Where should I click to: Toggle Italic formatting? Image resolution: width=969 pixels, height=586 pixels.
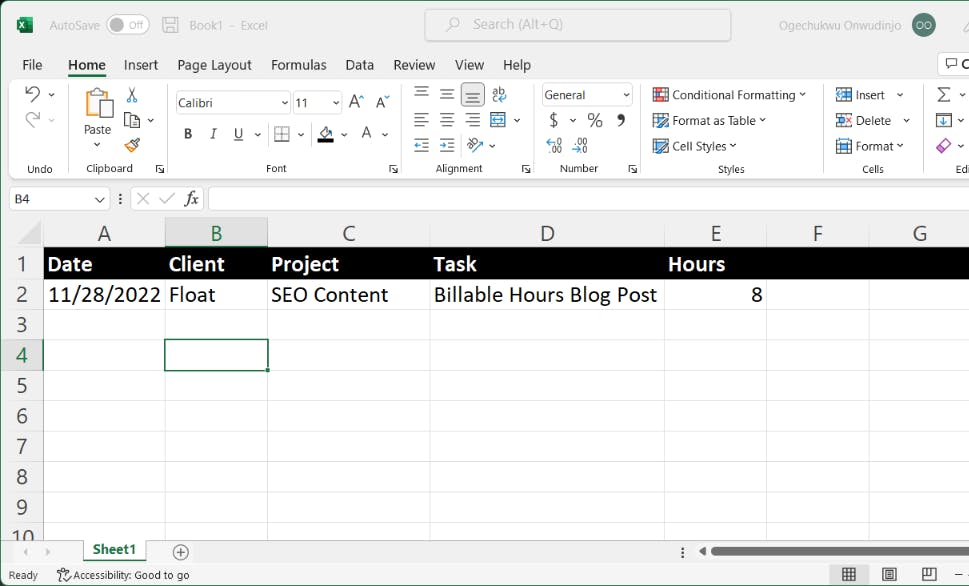(x=213, y=134)
